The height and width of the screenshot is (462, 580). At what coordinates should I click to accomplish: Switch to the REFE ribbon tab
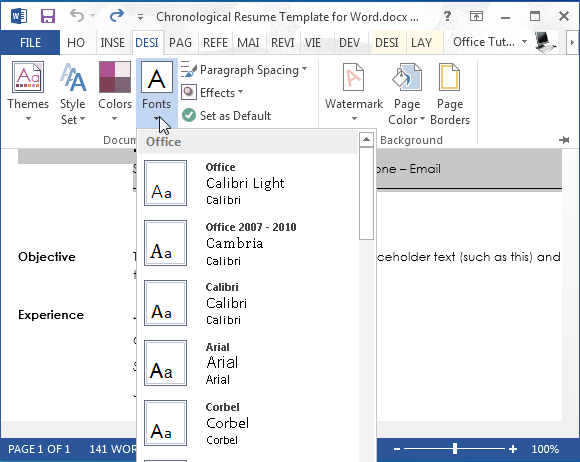tap(215, 43)
